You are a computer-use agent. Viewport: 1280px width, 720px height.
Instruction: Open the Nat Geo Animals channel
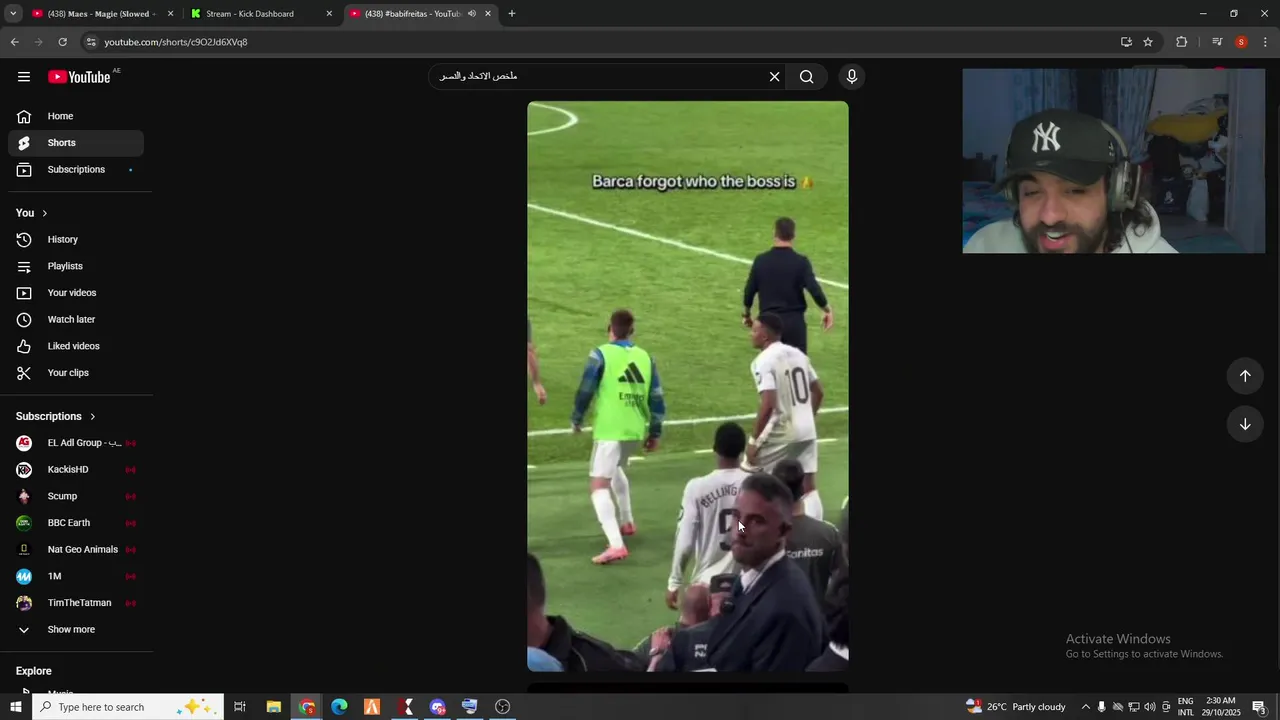tap(76, 550)
